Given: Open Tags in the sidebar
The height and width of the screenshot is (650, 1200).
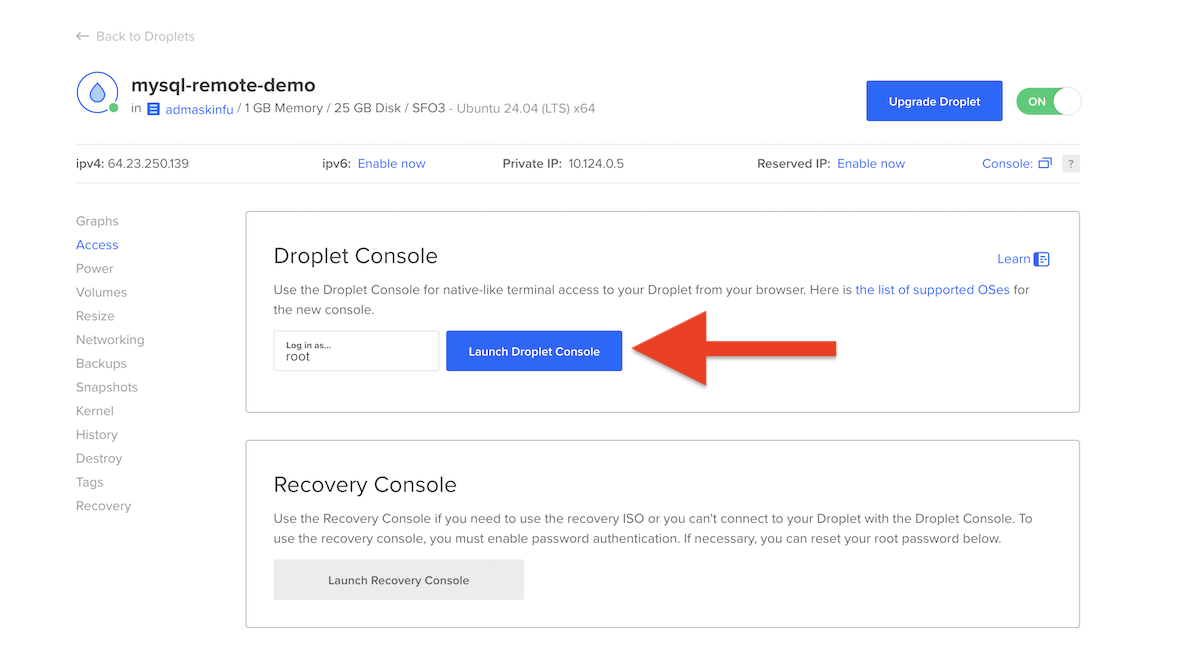Looking at the screenshot, I should (90, 482).
